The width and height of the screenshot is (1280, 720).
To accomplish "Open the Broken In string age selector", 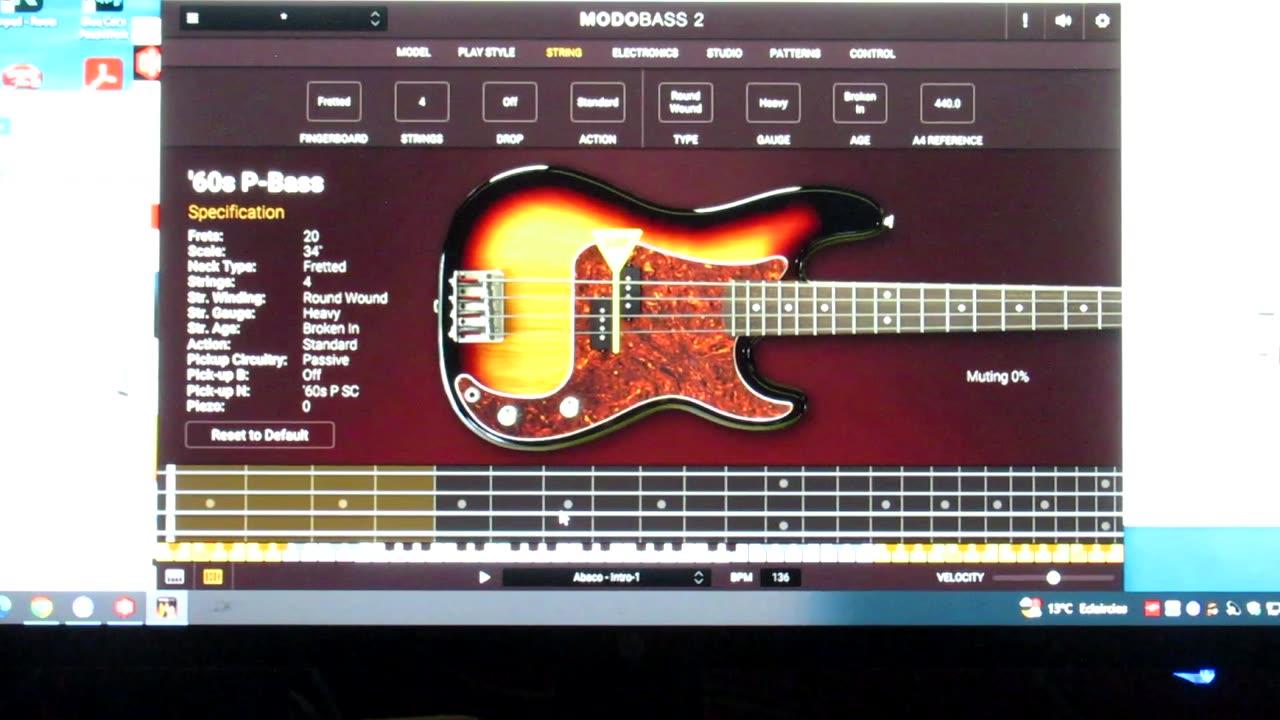I will tap(860, 102).
